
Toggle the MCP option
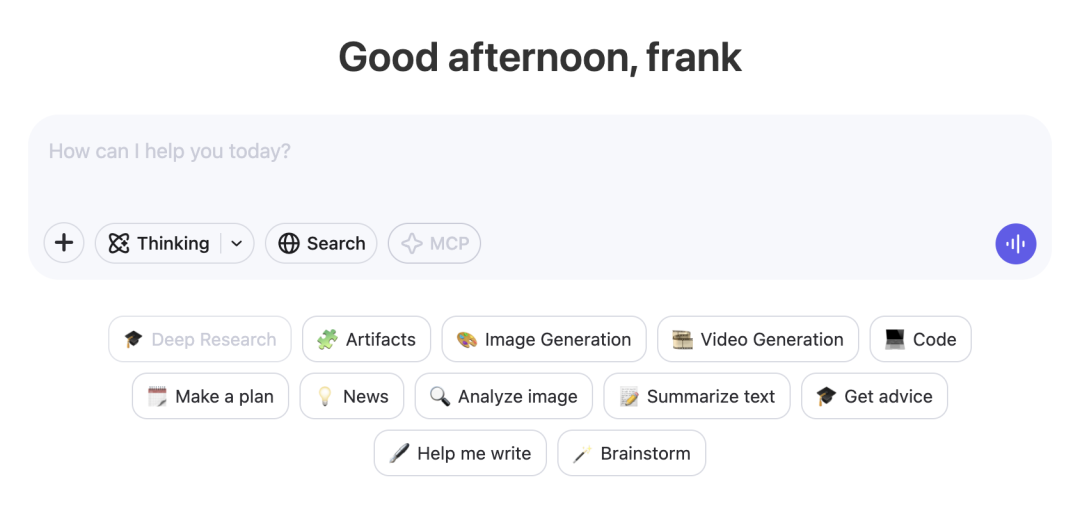[435, 243]
